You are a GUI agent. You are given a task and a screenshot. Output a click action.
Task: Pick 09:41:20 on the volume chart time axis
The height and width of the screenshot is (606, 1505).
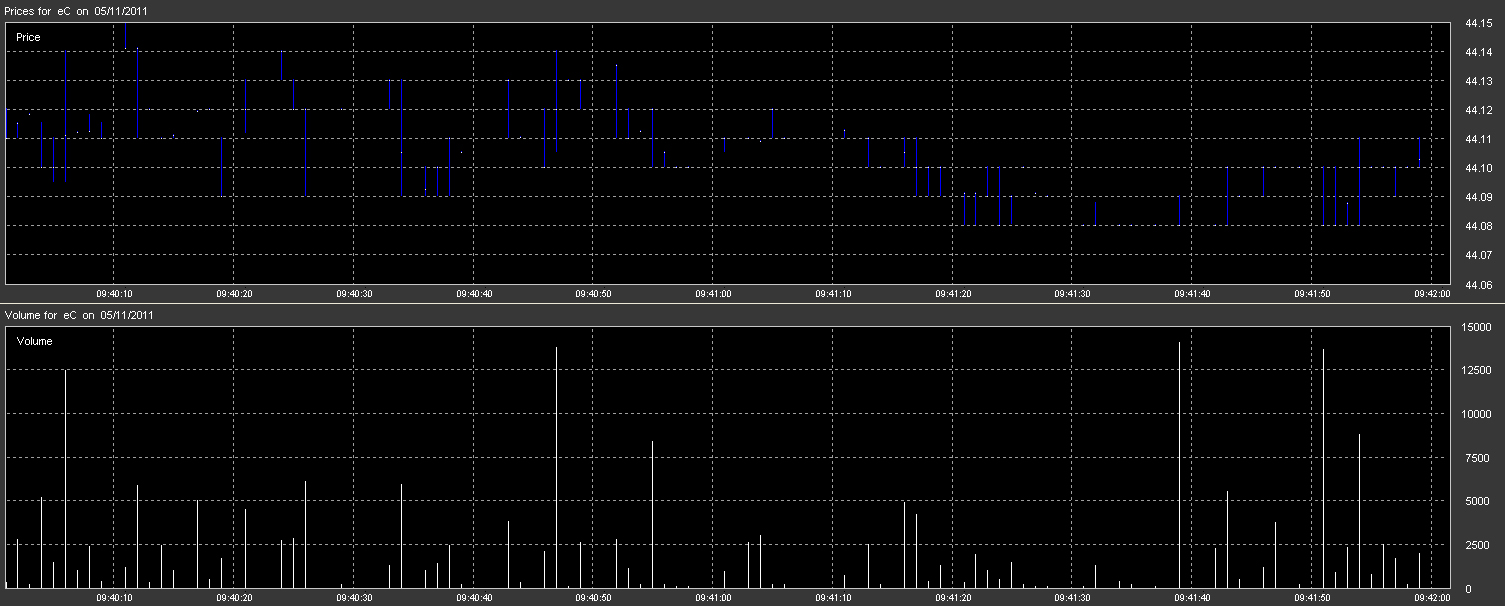tap(953, 598)
